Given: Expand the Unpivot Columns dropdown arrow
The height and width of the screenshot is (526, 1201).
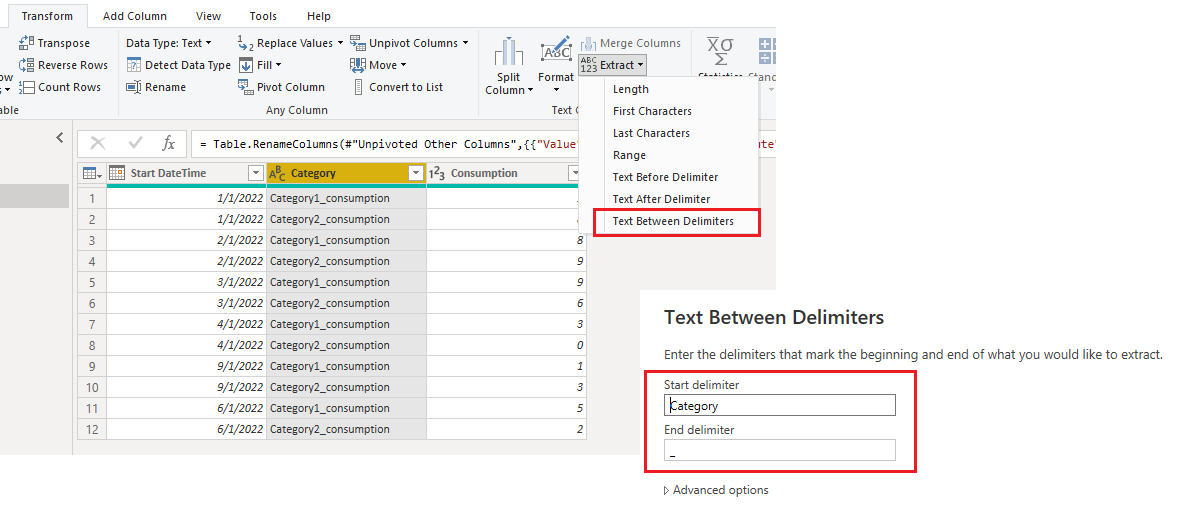Looking at the screenshot, I should pos(465,43).
